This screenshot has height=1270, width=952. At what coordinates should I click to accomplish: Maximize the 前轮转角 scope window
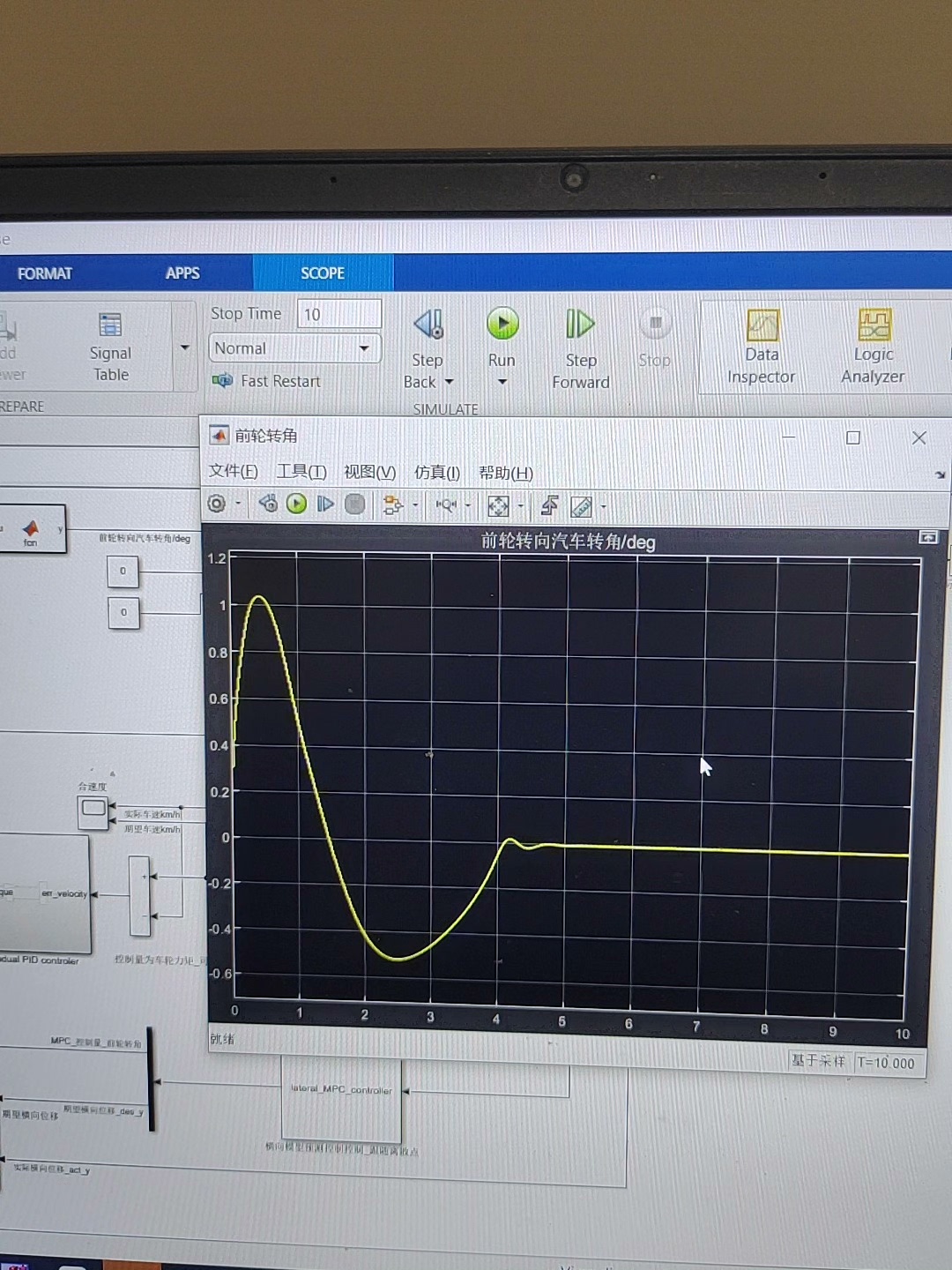852,437
